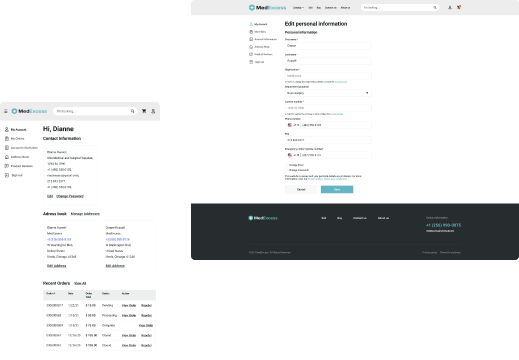Open the Department dropdown in the edit form
This screenshot has height=360, width=519.
pyautogui.click(x=328, y=93)
